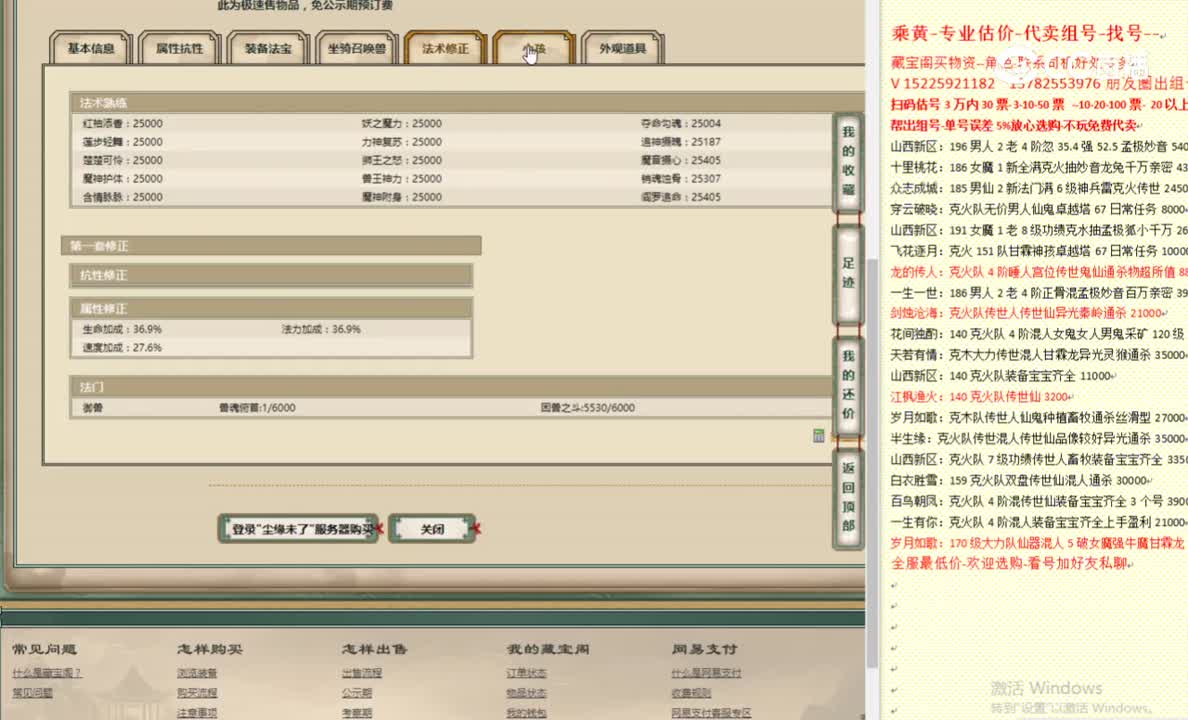Open the 足迹 side button
Viewport: 1188px width, 720px height.
click(849, 273)
